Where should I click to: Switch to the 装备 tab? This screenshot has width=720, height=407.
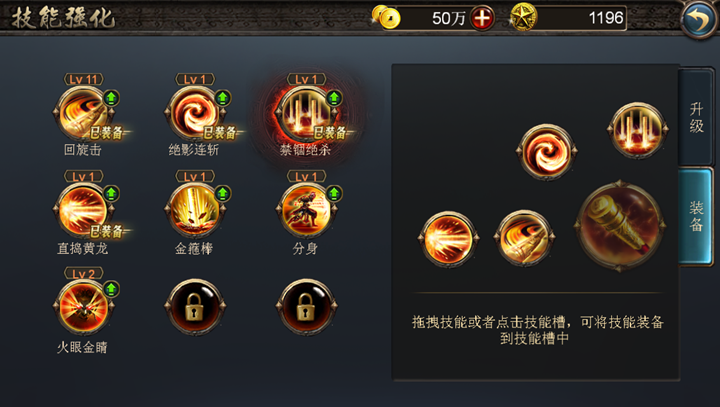tap(697, 216)
